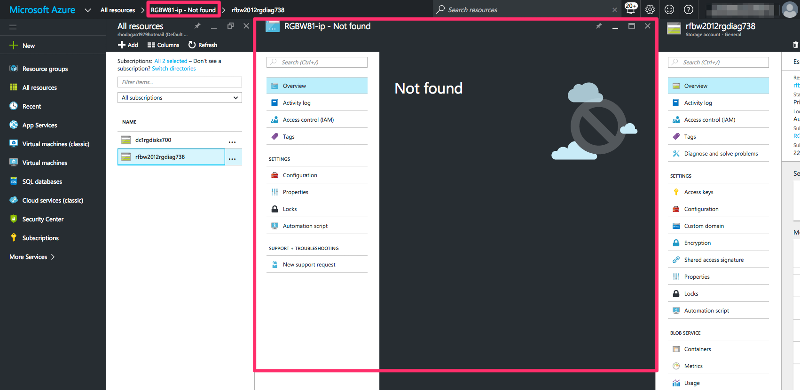Click the All resources breadcrumb
The image size is (800, 390).
(x=118, y=10)
